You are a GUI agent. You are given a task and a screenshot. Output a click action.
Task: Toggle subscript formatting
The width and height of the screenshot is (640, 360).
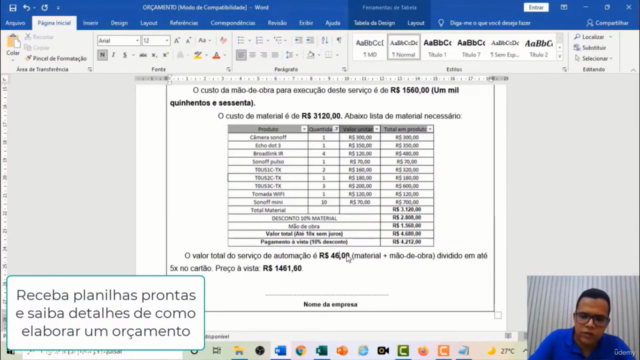[154, 55]
